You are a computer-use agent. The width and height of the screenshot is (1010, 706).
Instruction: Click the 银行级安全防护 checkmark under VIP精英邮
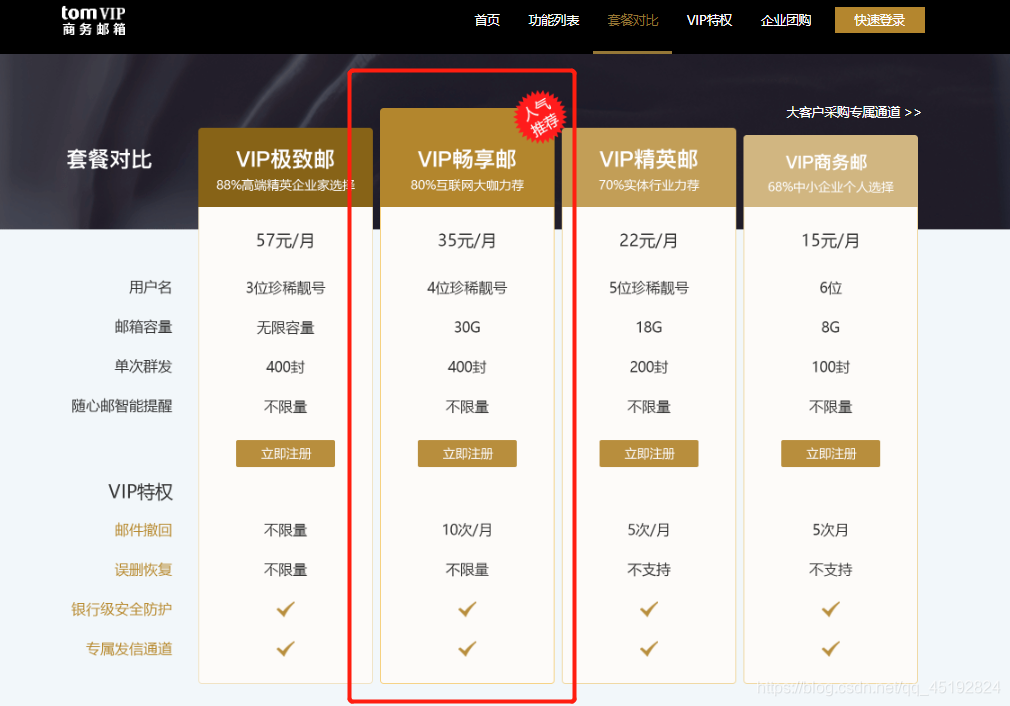pos(649,609)
